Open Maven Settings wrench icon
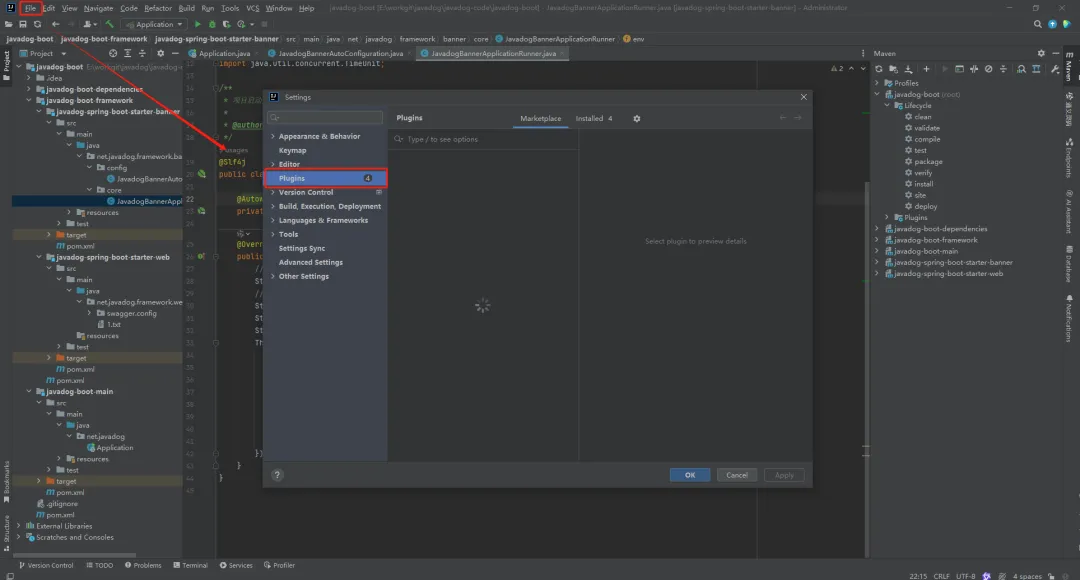1080x580 pixels. click(1055, 69)
